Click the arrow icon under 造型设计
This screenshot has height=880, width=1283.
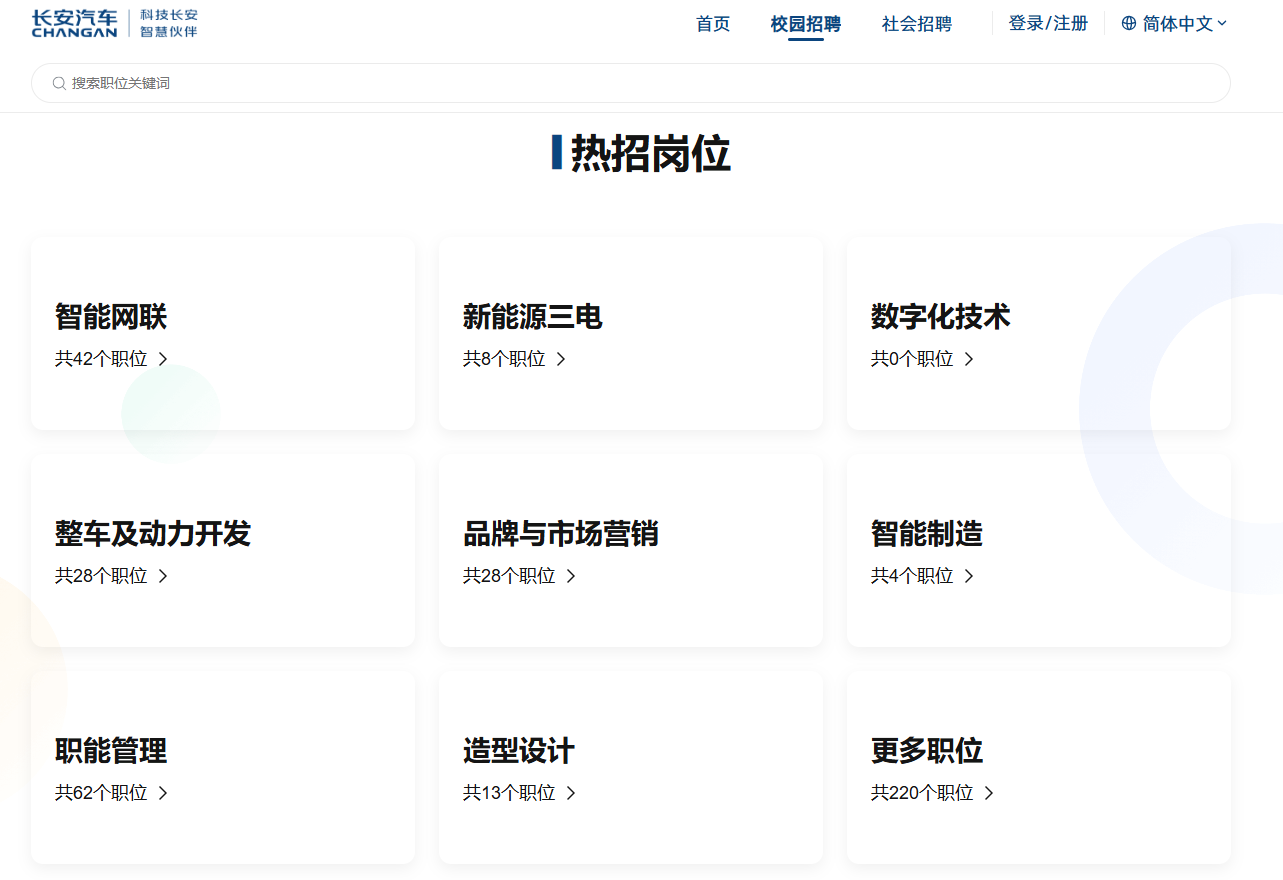pos(570,792)
